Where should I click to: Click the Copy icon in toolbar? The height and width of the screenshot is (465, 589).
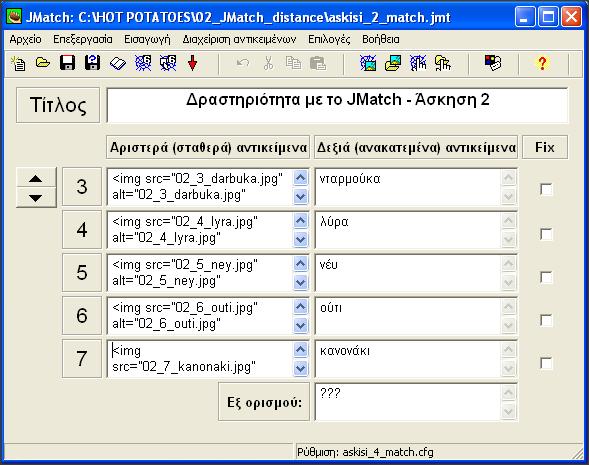coord(293,63)
